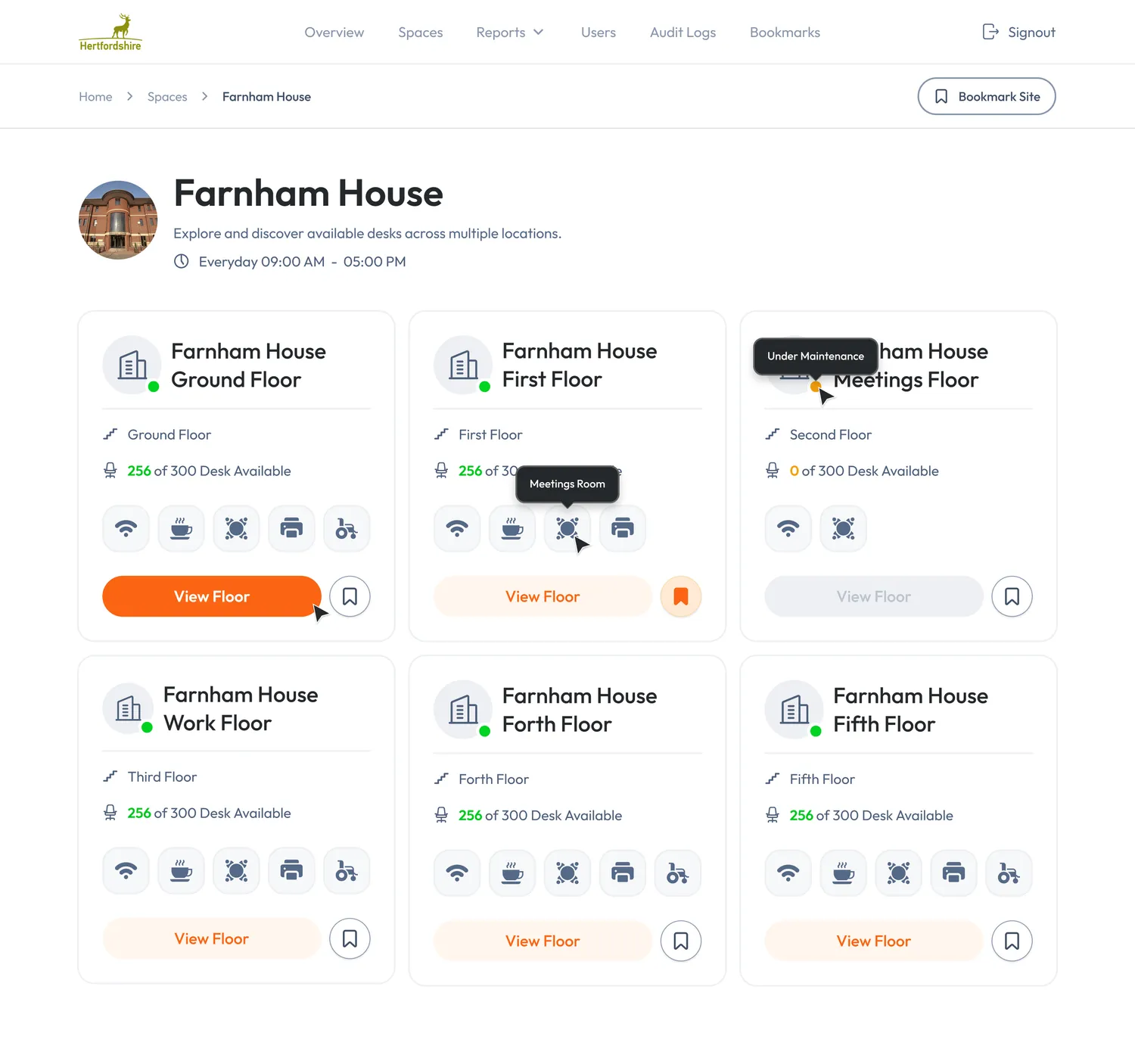Remove bookmark from First Floor card

(681, 596)
